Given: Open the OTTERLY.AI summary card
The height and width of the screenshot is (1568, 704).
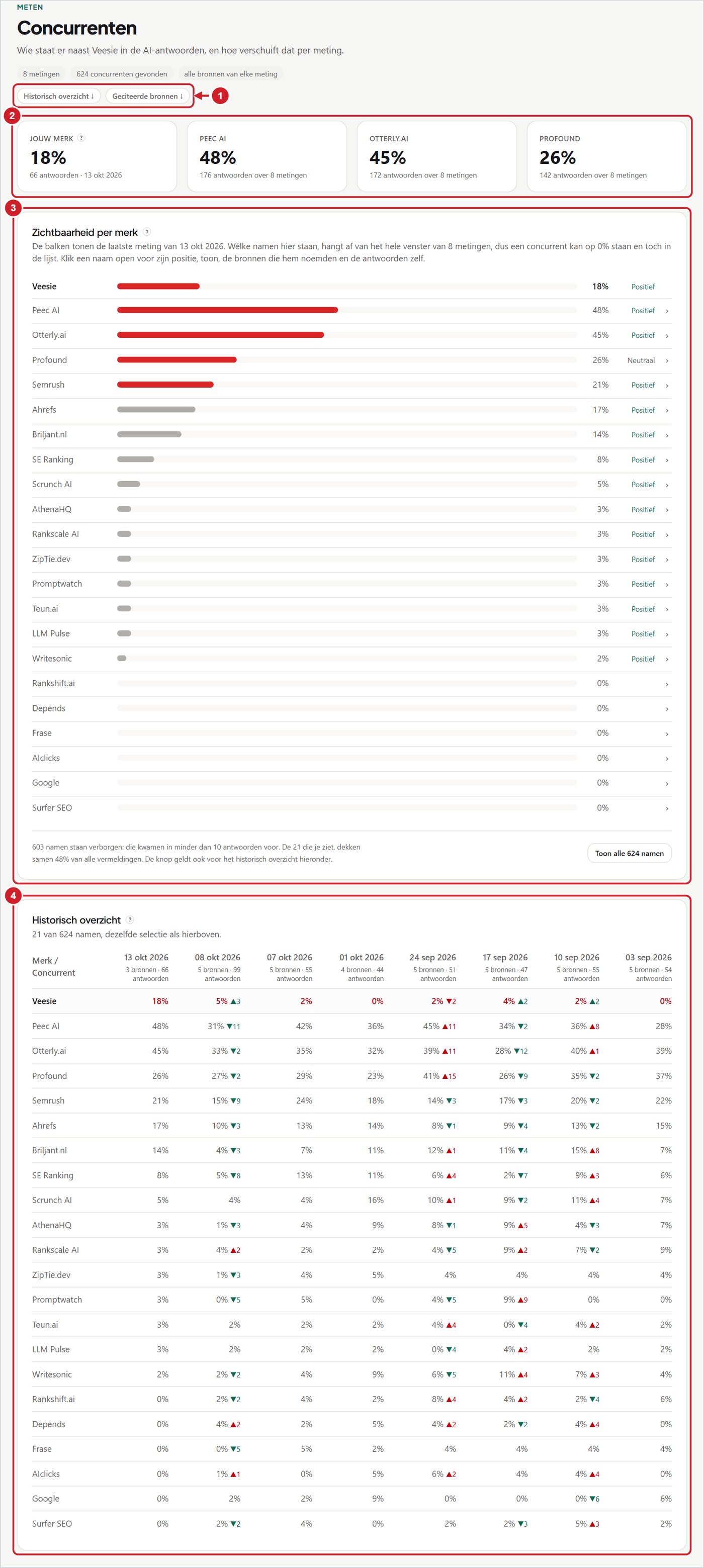Looking at the screenshot, I should pos(436,156).
